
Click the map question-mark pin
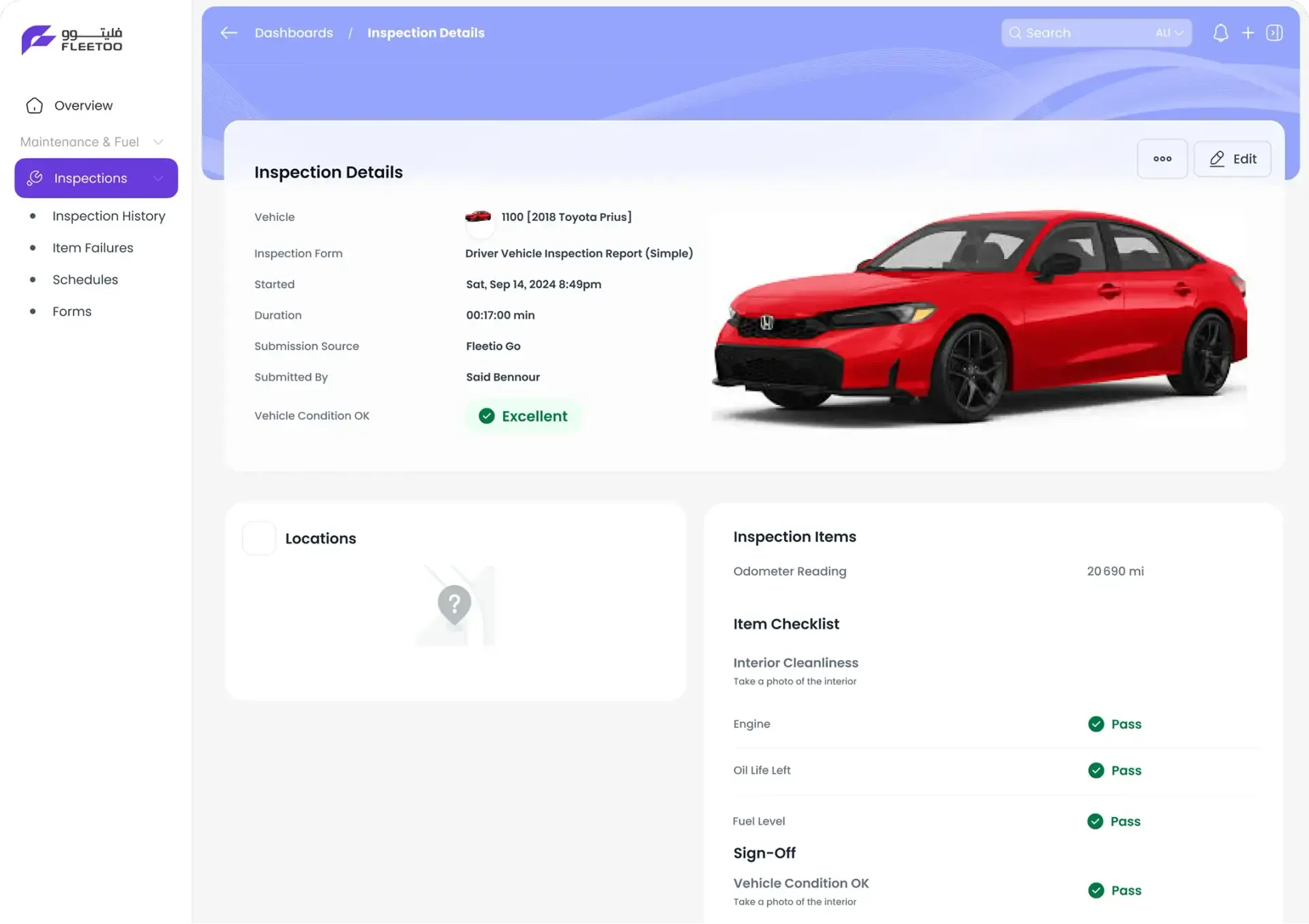455,604
